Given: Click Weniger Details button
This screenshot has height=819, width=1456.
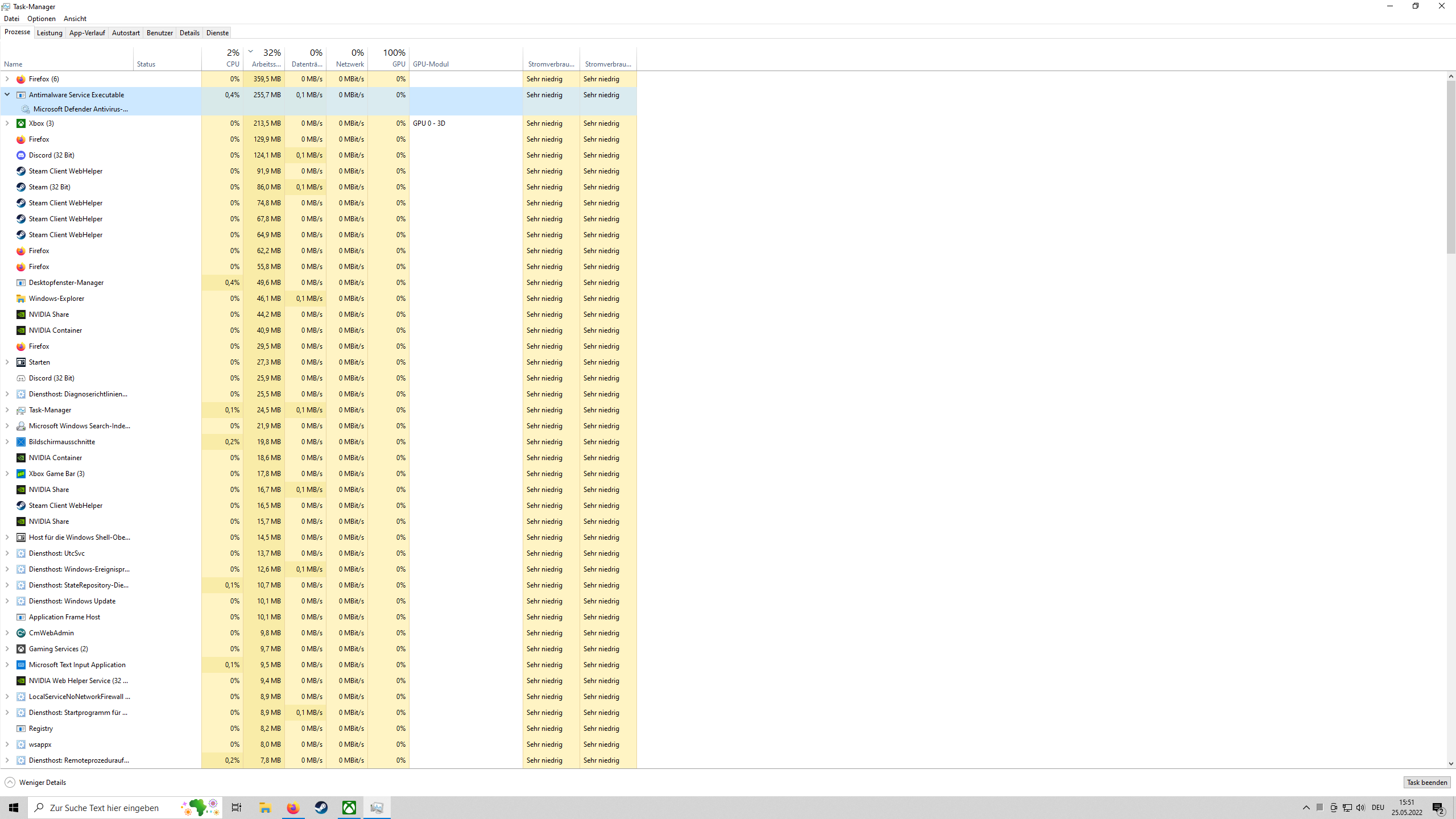Looking at the screenshot, I should pos(35,783).
